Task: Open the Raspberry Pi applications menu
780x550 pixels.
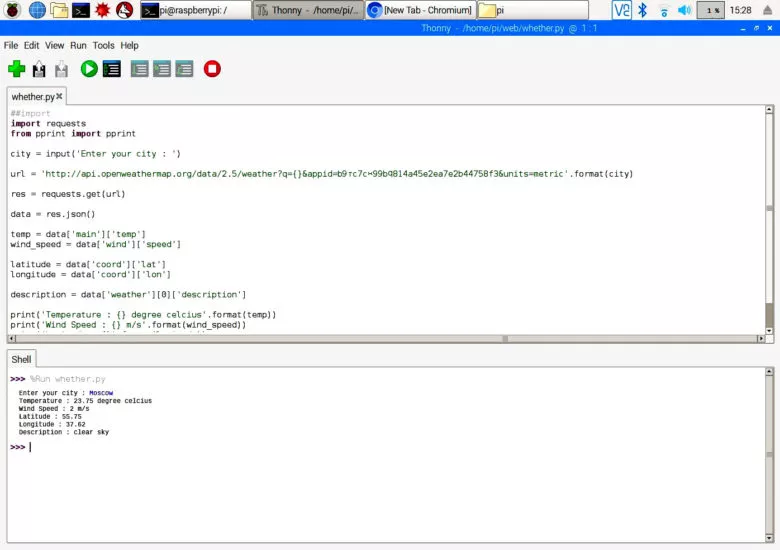Action: coord(13,10)
